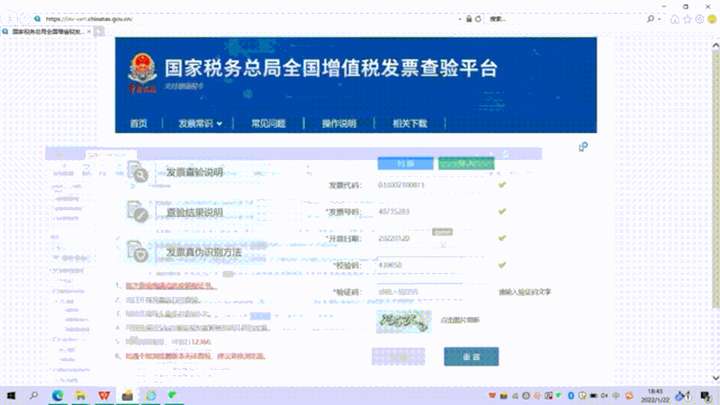Viewport: 720px width, 405px height.
Task: Click the scrollbar up arrow
Action: (x=715, y=45)
